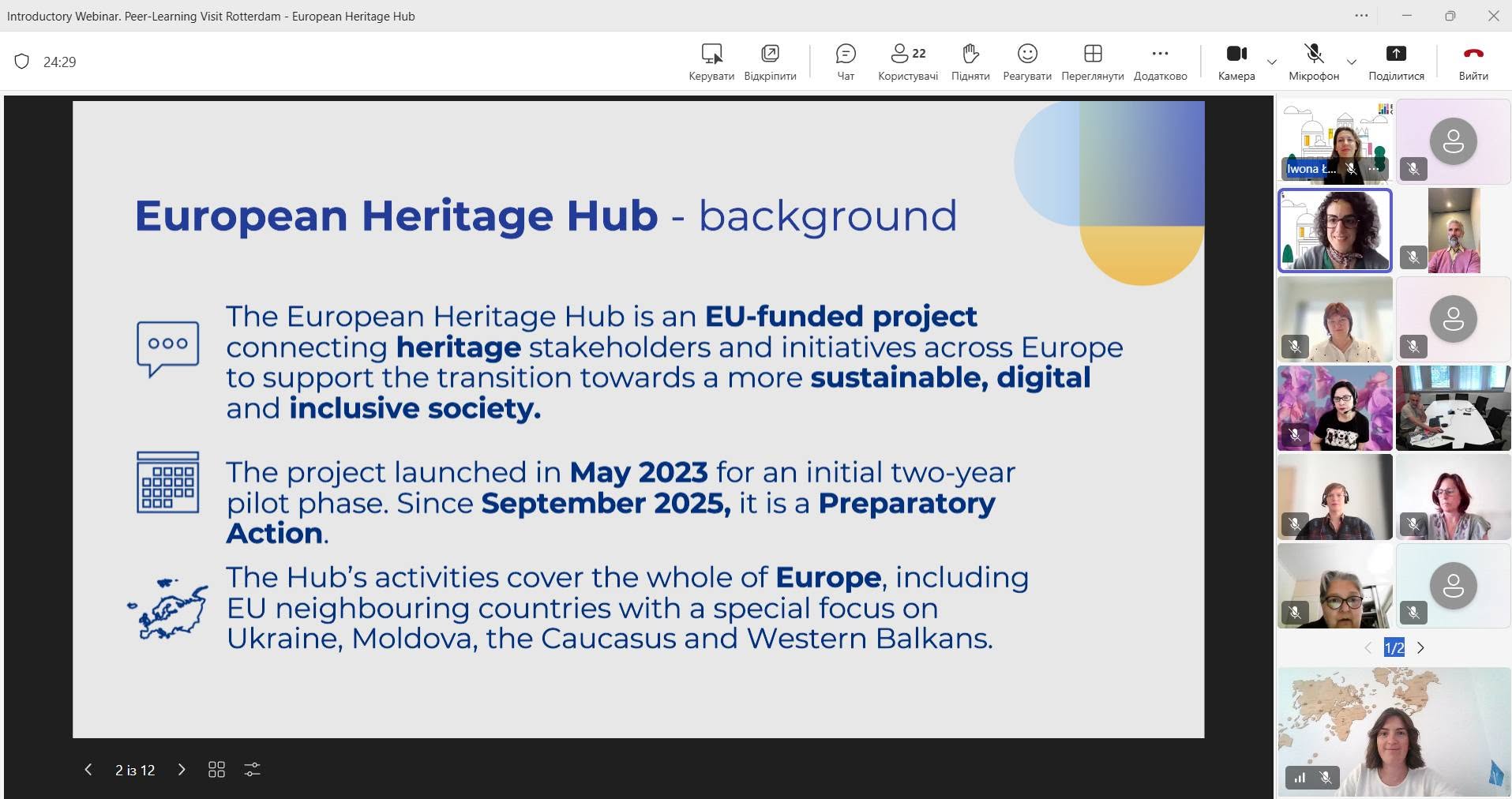Click the muted mic icon on Iwona's tile
The width and height of the screenshot is (1512, 799).
pos(1352,168)
